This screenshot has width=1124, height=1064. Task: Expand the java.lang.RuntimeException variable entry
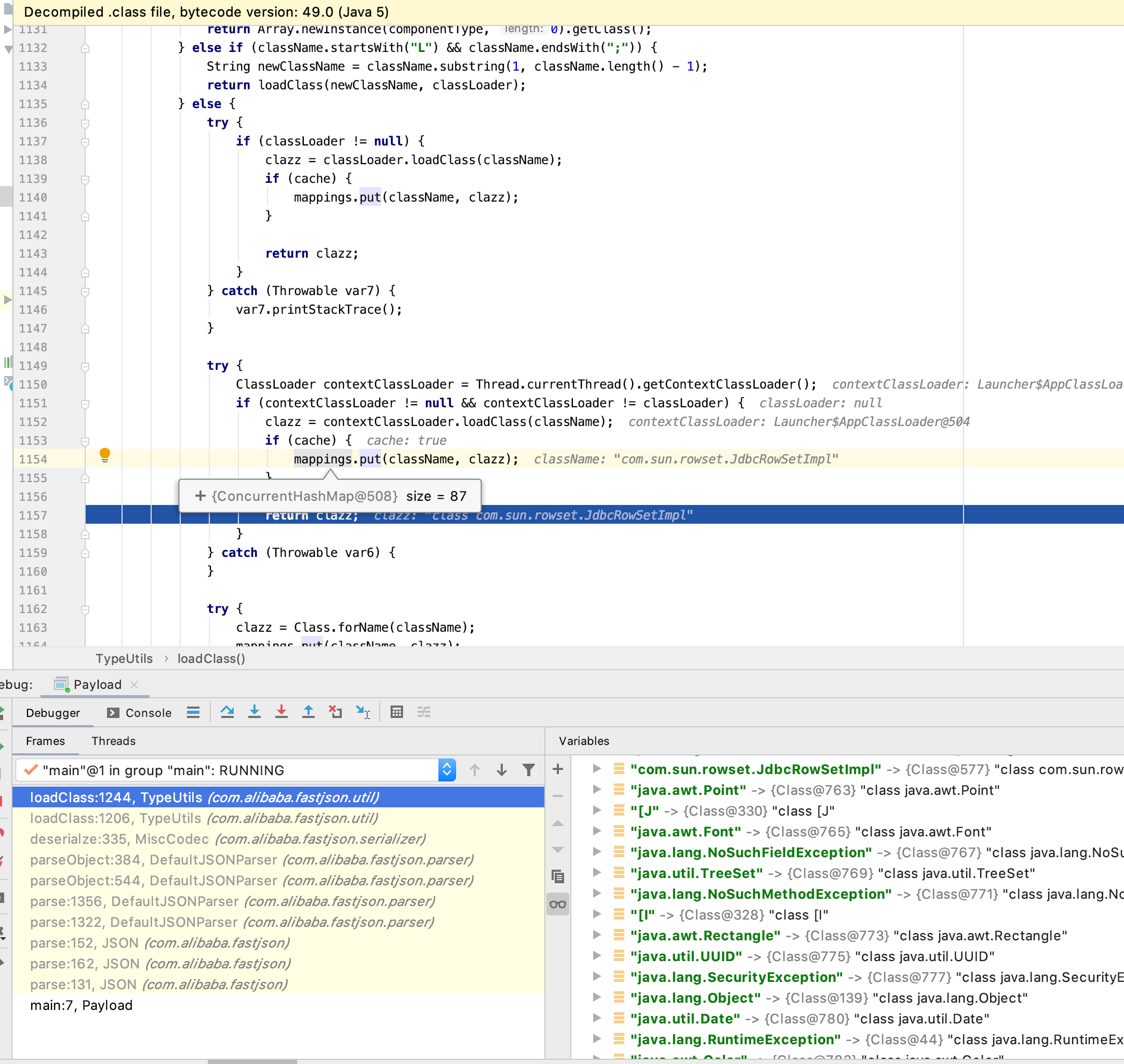pos(597,1039)
